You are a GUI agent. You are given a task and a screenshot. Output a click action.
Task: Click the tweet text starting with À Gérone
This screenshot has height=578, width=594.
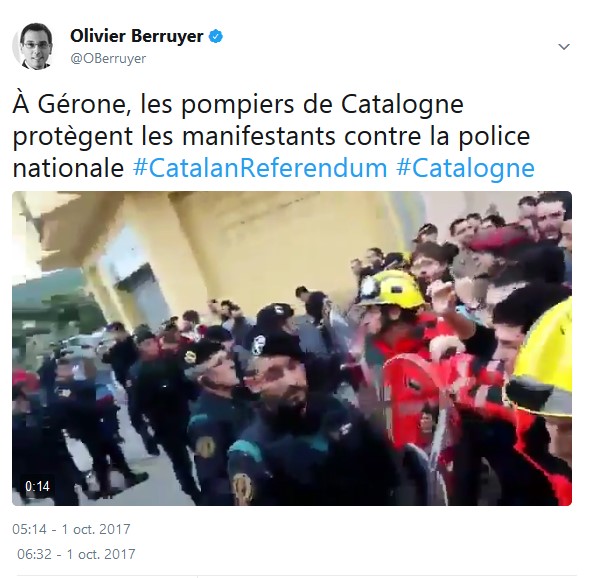tap(274, 136)
